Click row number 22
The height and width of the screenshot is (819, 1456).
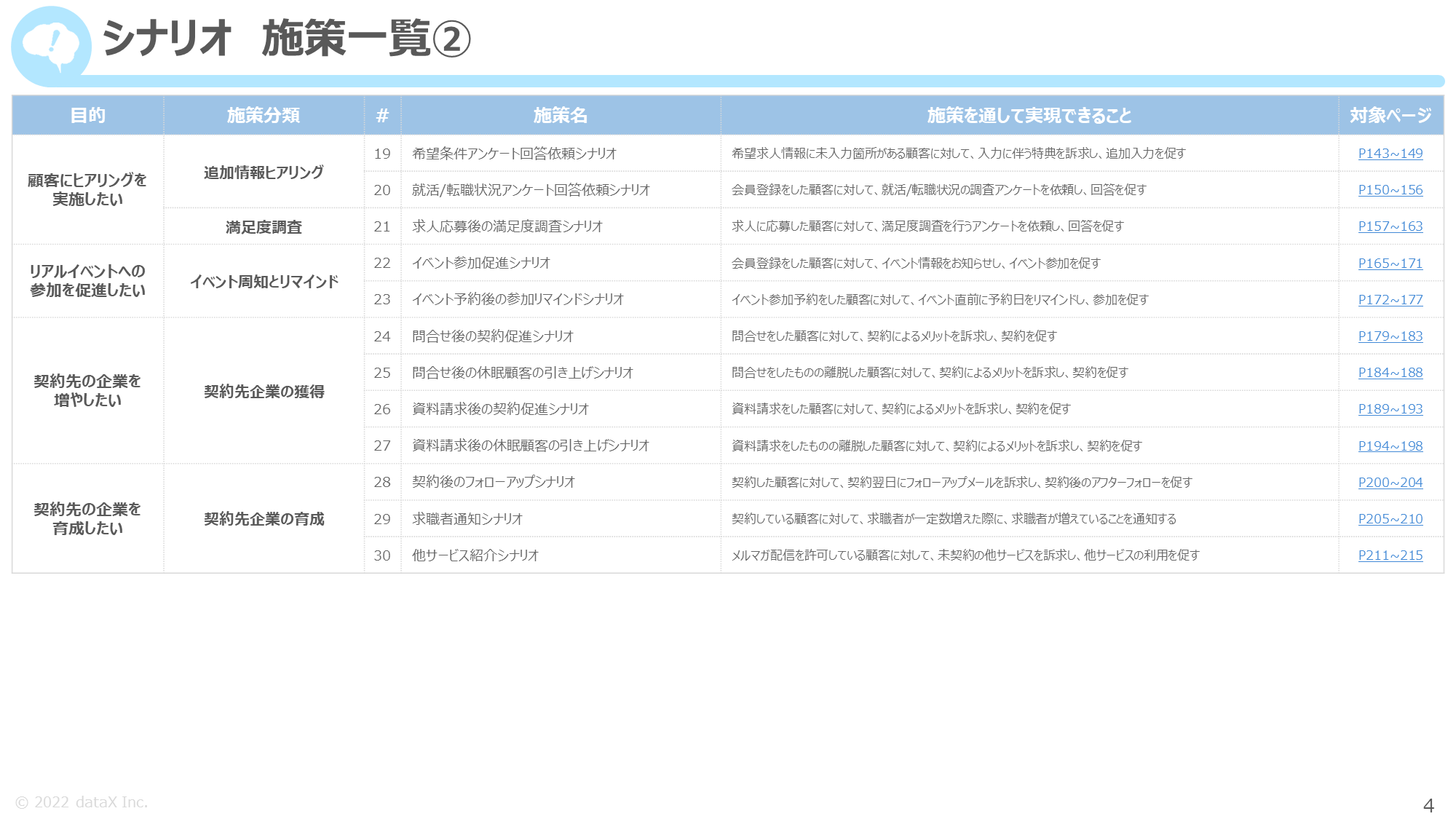click(382, 263)
